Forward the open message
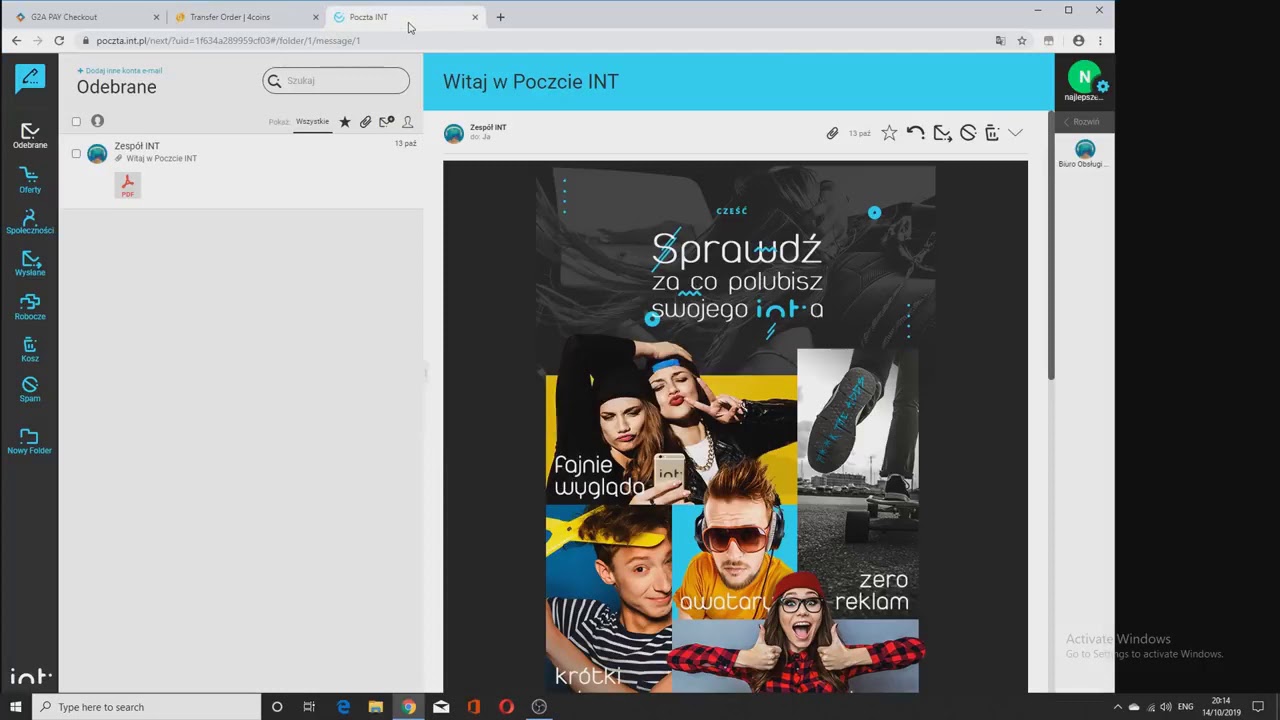 942,133
